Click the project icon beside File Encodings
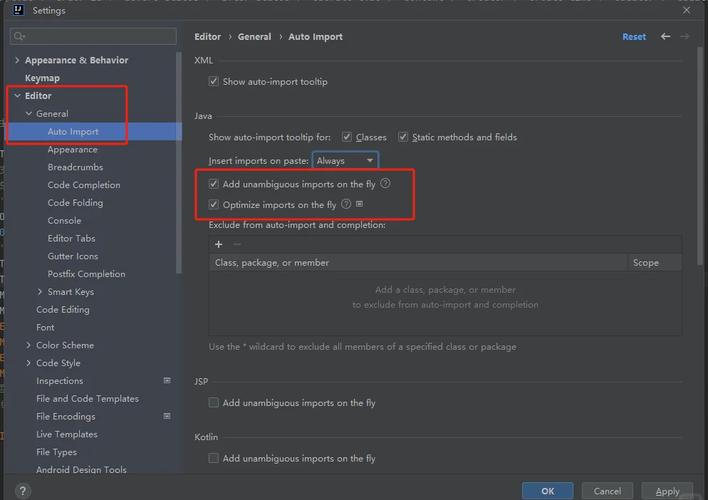708x500 pixels. [x=167, y=416]
